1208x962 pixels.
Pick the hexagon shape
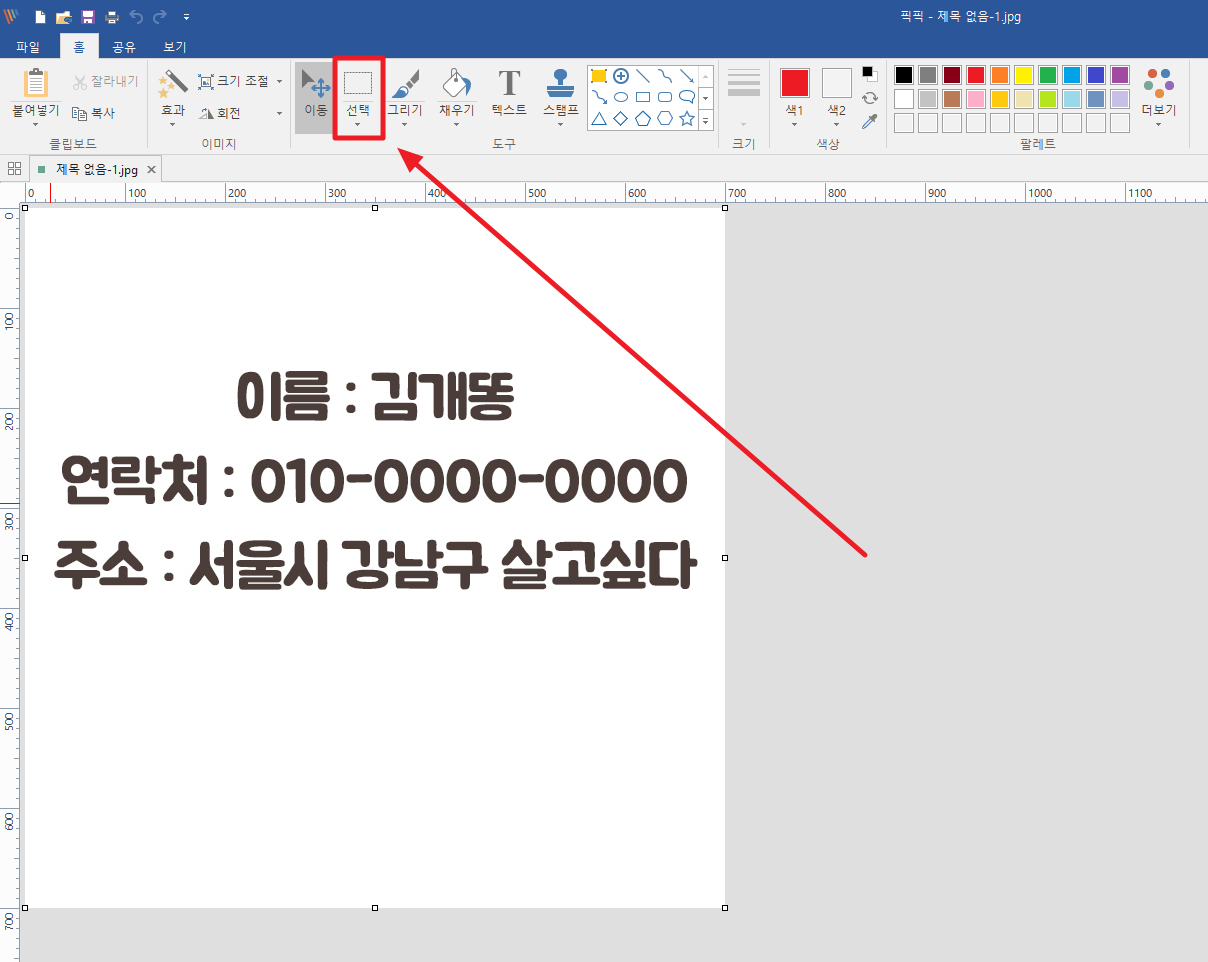665,119
